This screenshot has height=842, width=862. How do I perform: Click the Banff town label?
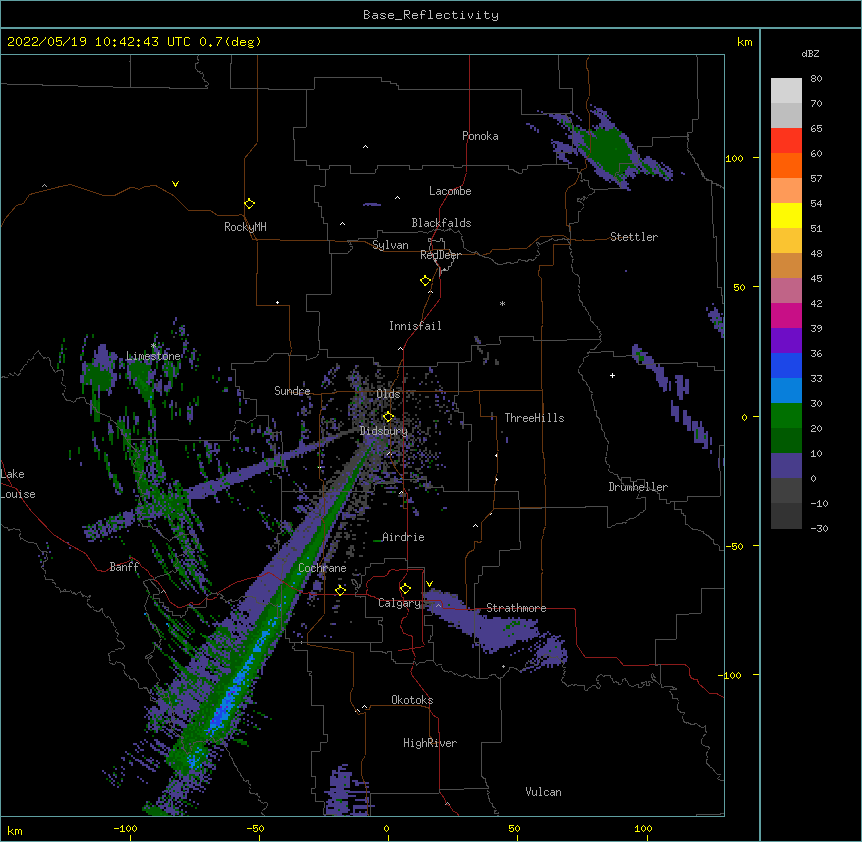[x=124, y=567]
